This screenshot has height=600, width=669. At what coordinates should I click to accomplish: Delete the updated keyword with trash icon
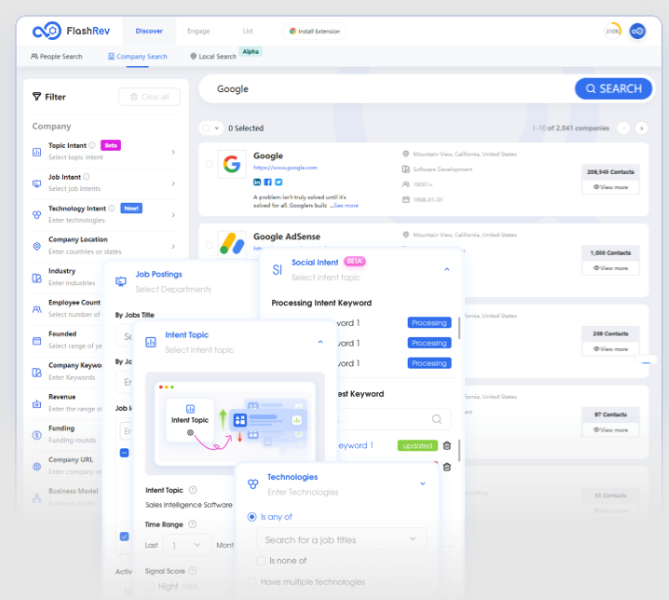(447, 446)
